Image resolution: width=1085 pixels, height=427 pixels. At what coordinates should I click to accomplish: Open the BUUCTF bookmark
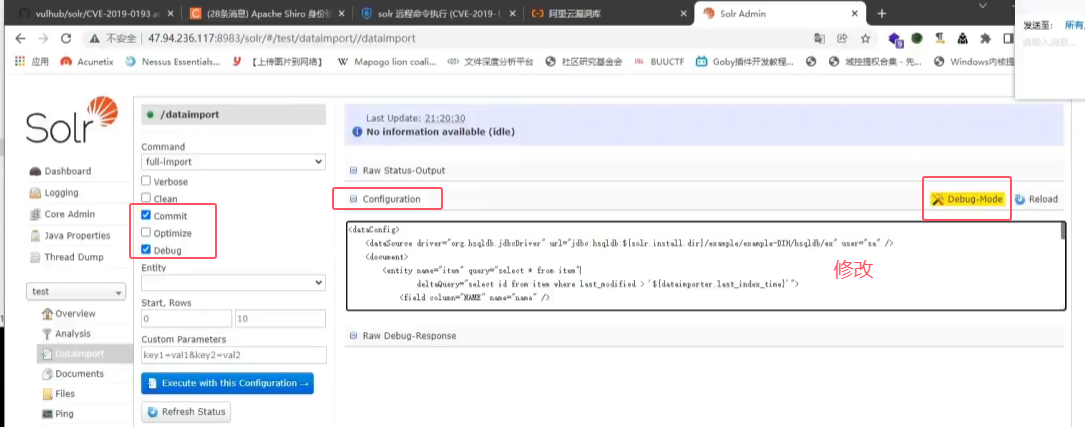tap(660, 62)
